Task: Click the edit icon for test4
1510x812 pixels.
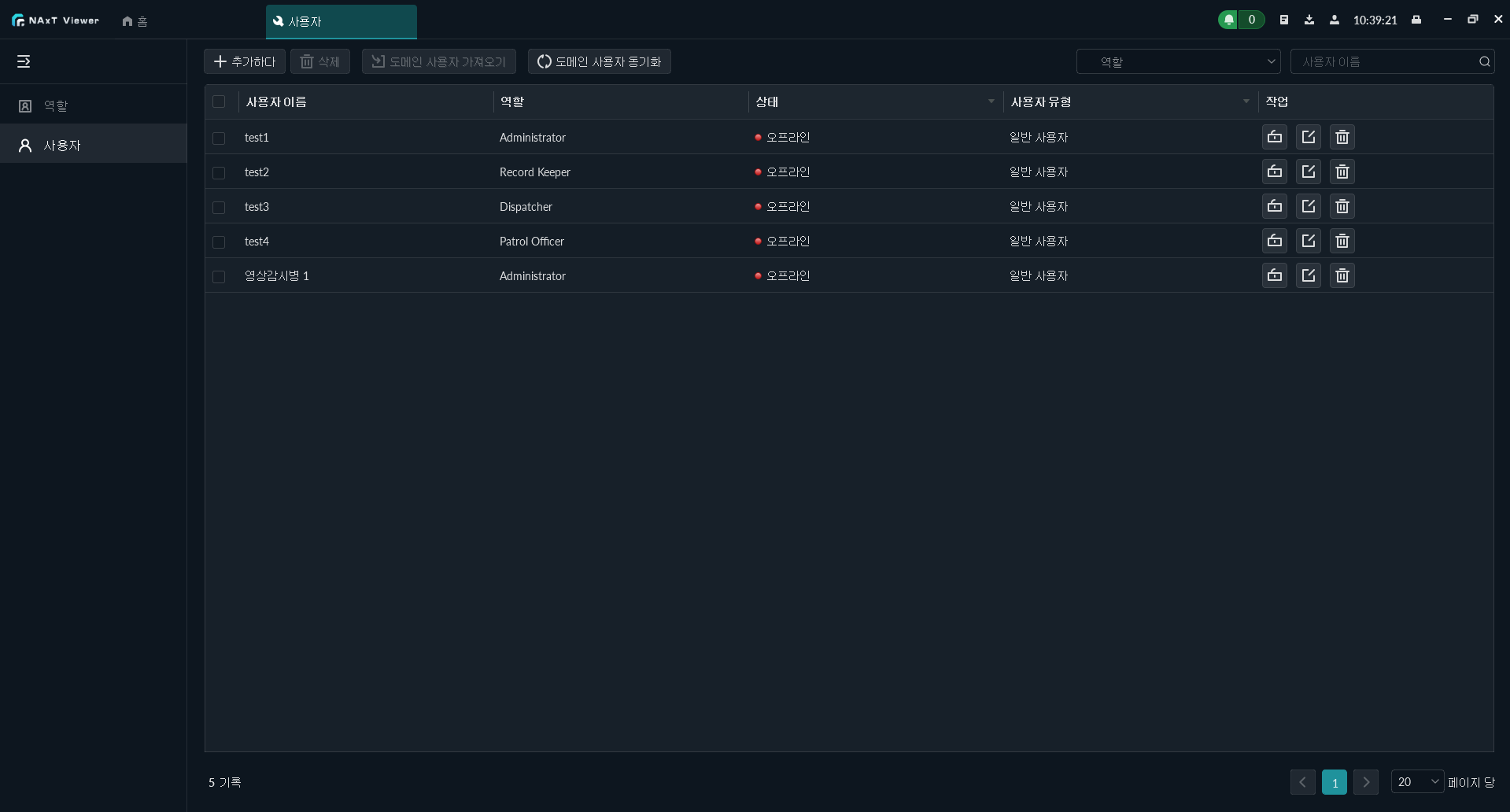Action: click(1308, 241)
